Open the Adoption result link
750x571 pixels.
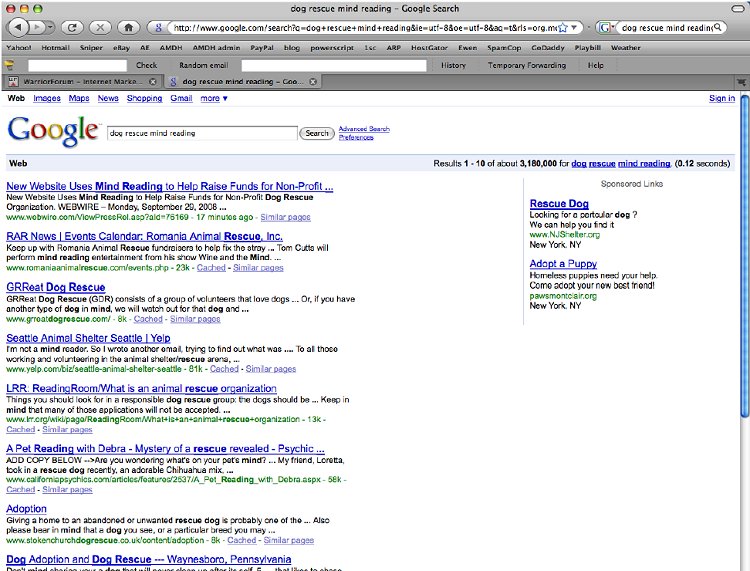[26, 509]
